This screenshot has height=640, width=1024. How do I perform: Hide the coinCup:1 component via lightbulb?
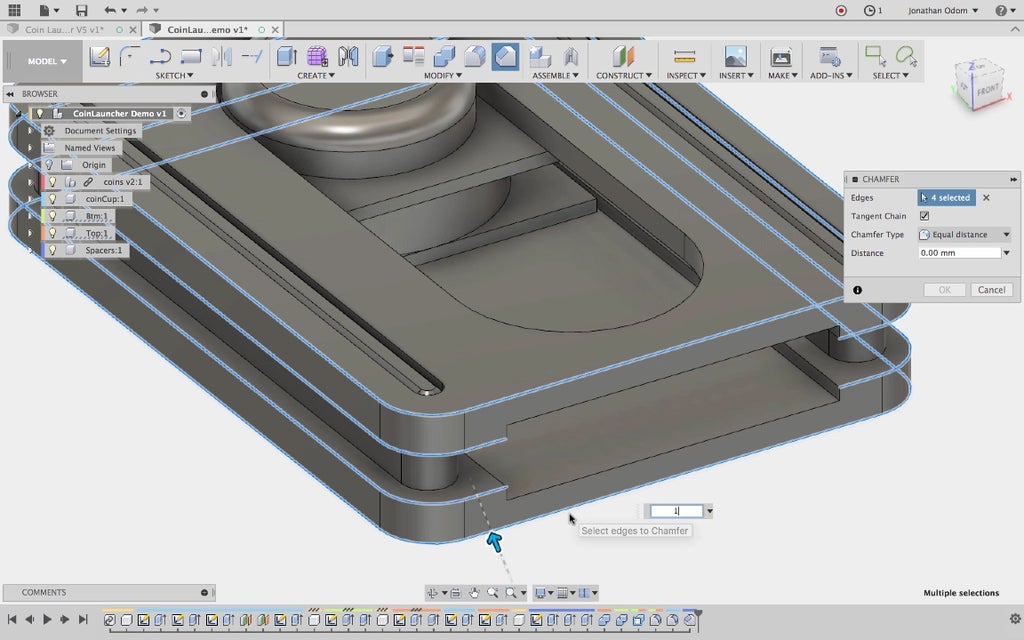click(x=53, y=199)
